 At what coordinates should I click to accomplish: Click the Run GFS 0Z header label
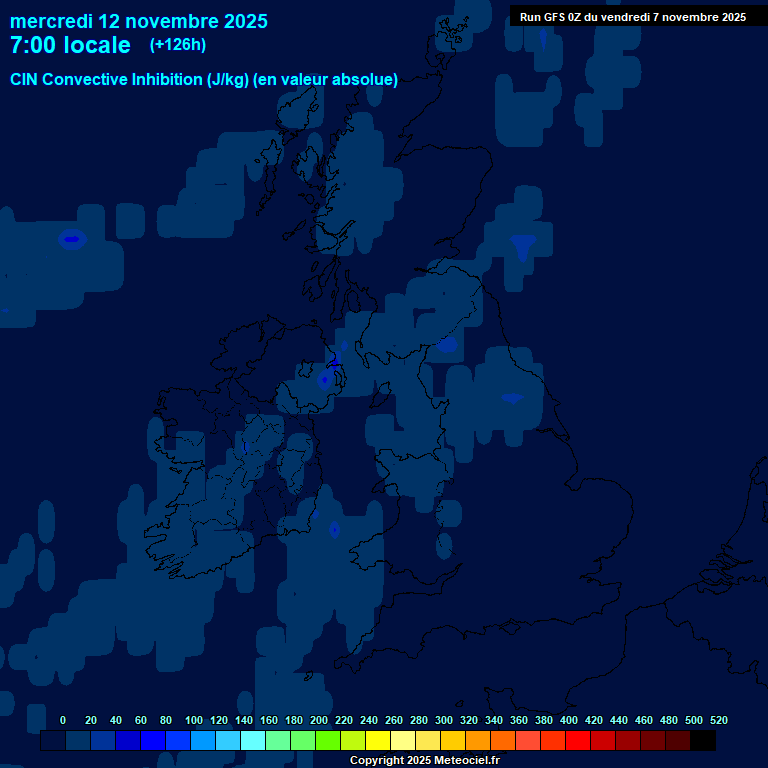(632, 17)
